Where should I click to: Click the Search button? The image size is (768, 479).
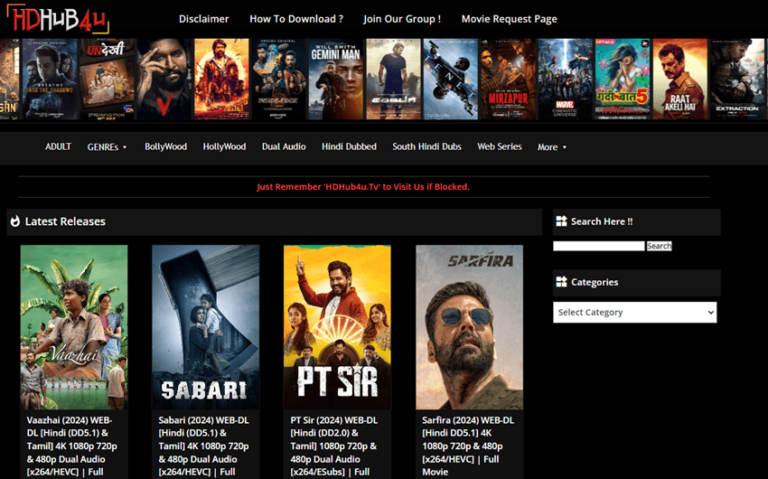pyautogui.click(x=659, y=246)
